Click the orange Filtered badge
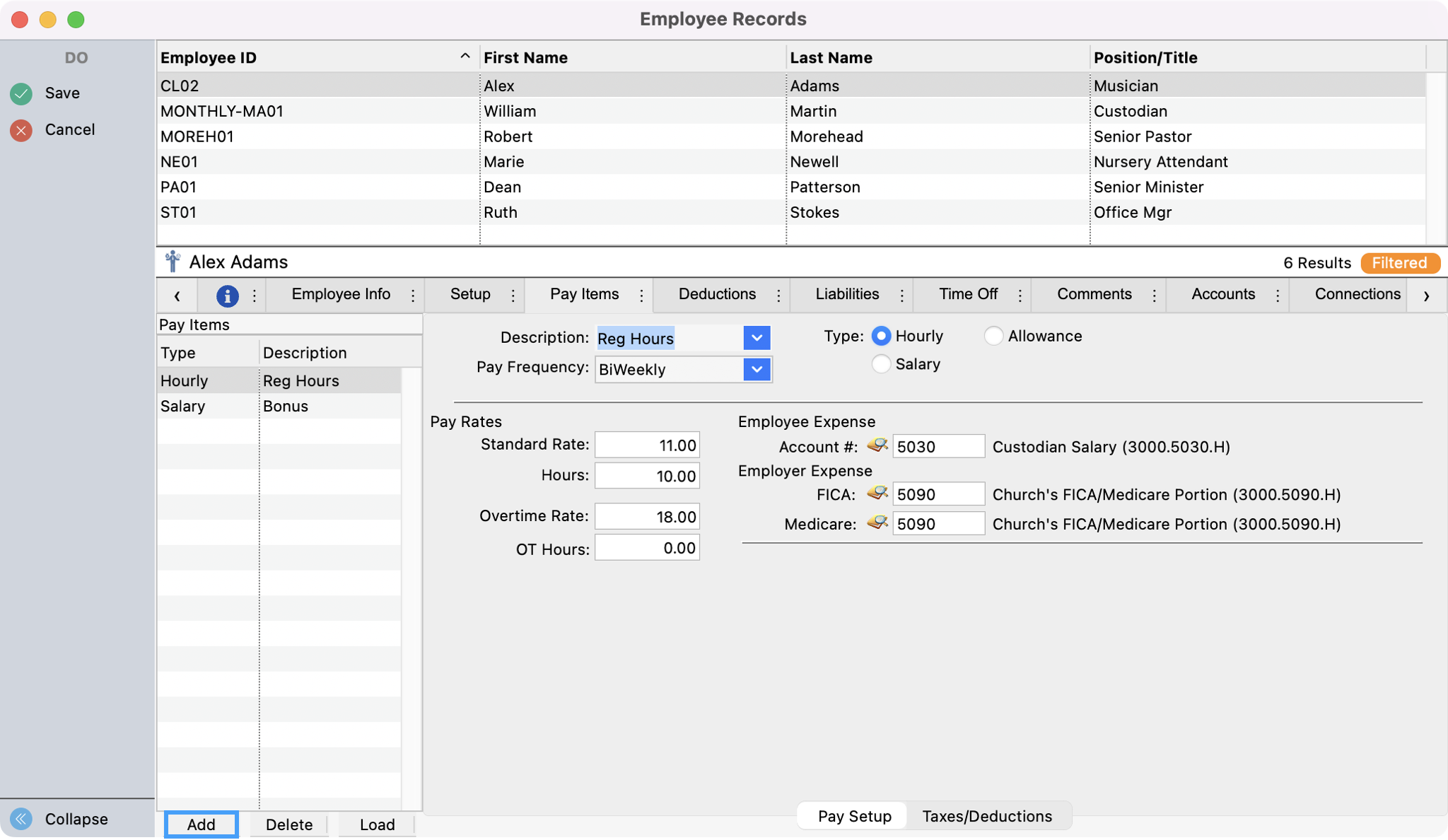Image resolution: width=1448 pixels, height=840 pixels. click(1399, 263)
